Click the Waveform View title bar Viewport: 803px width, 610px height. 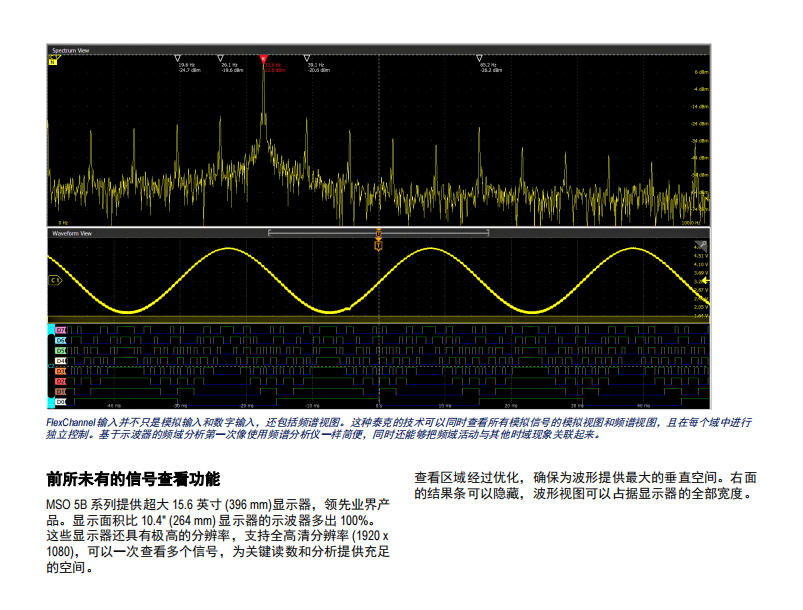pos(378,233)
